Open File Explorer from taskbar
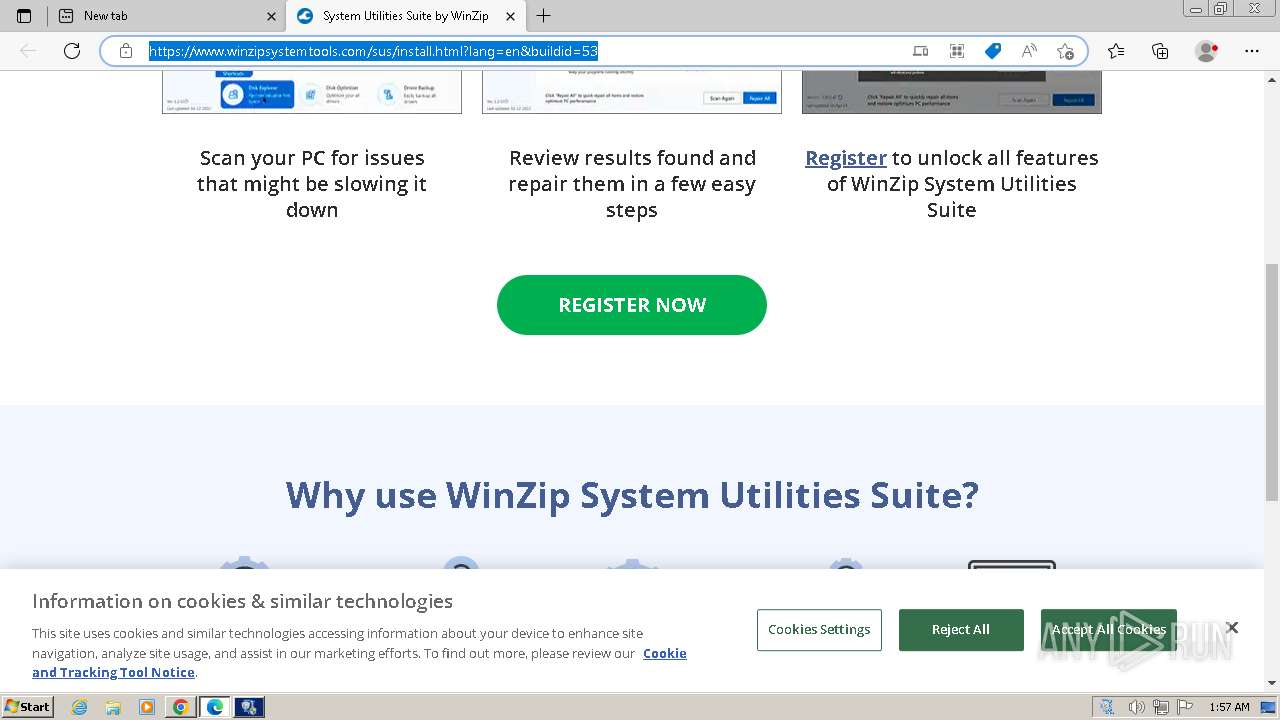Viewport: 1280px width, 720px height. 113,707
